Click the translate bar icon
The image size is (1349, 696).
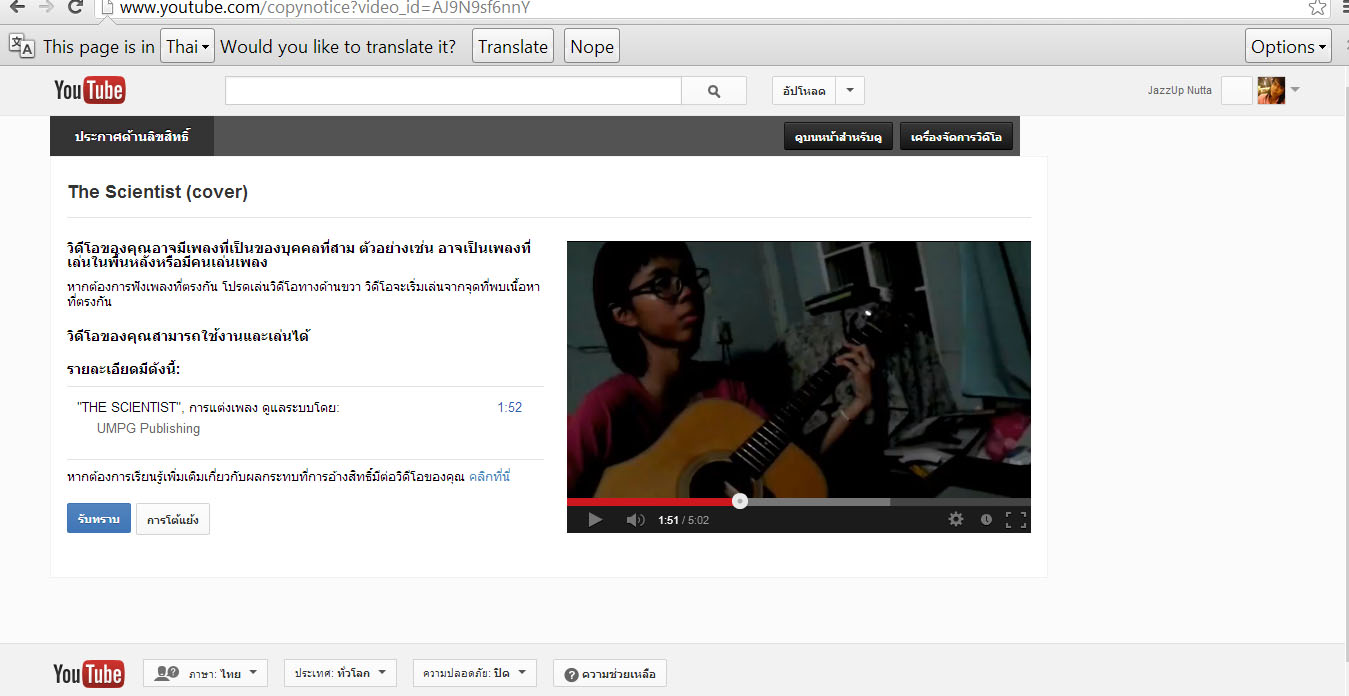pos(22,46)
